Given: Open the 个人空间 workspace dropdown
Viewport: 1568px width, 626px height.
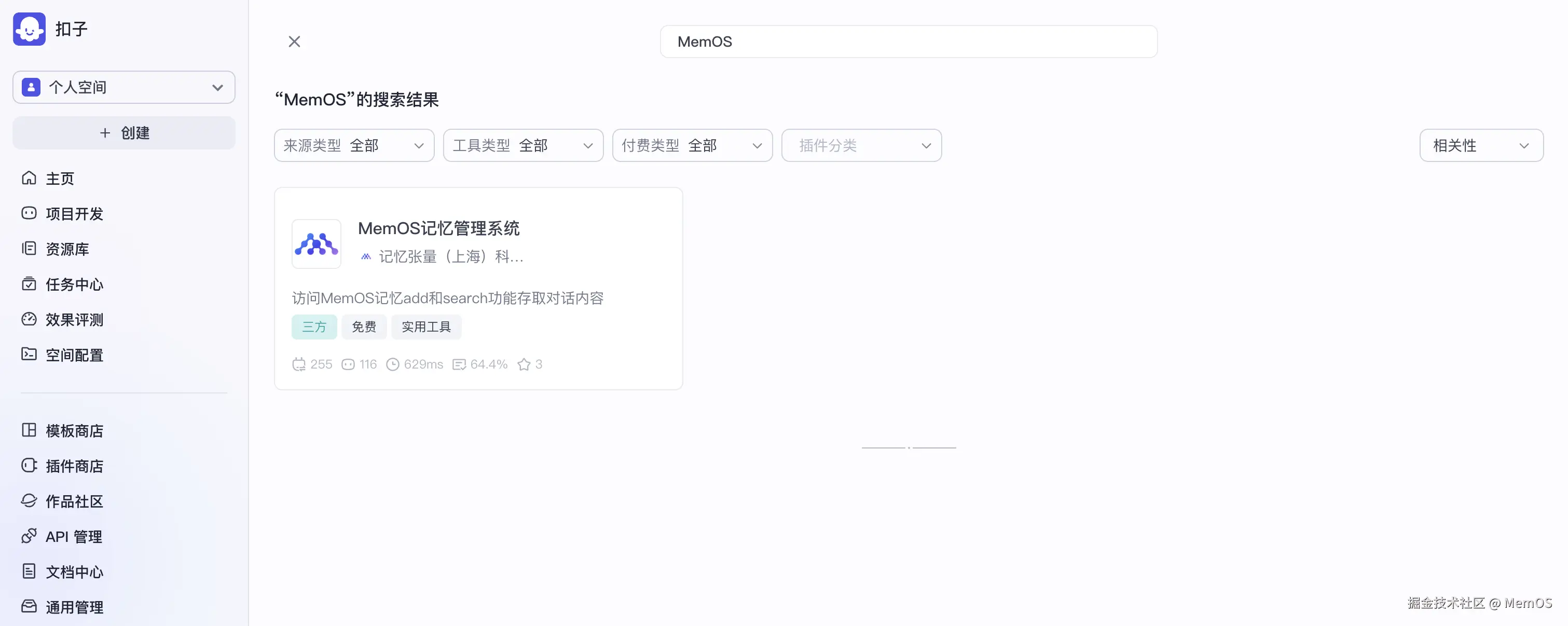Looking at the screenshot, I should pos(124,87).
